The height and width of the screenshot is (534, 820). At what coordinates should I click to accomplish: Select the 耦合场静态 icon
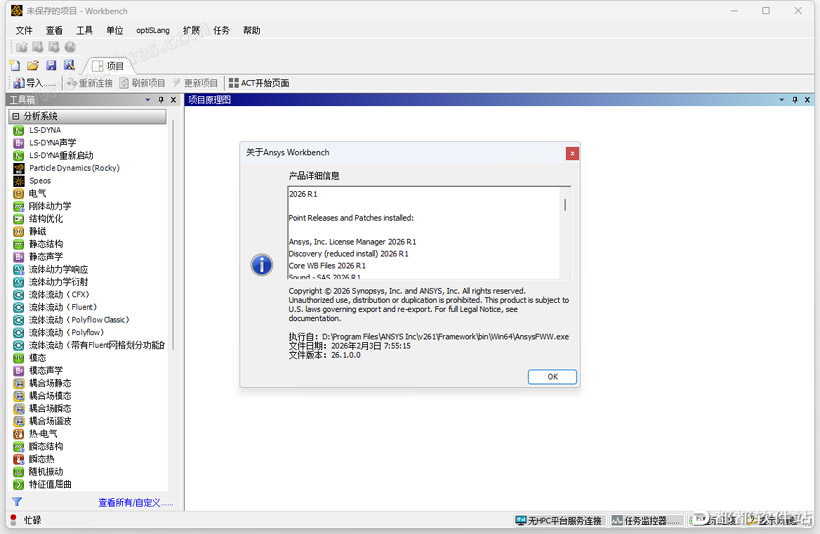pyautogui.click(x=18, y=383)
